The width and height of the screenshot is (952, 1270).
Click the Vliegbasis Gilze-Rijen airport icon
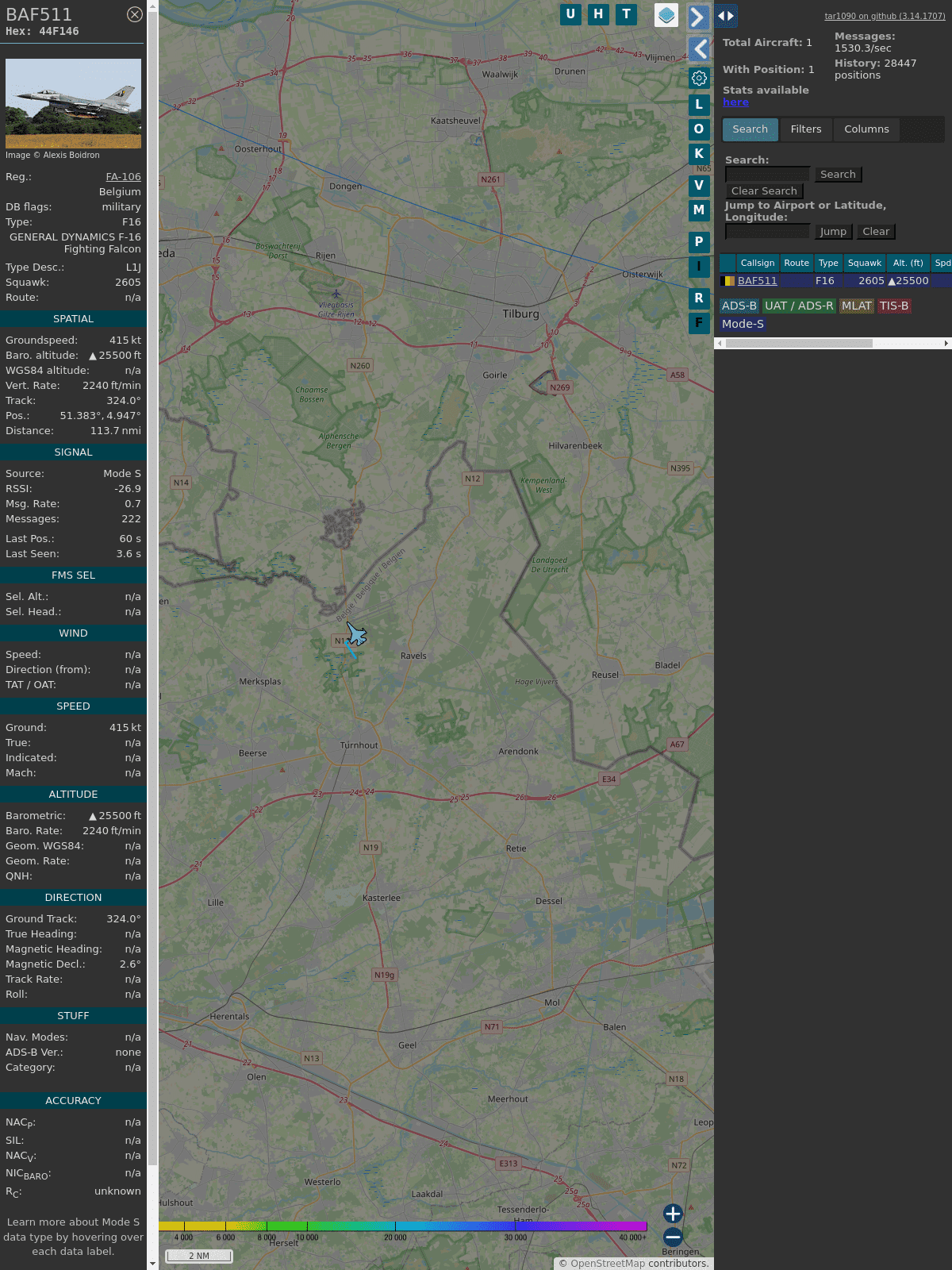pos(336,294)
